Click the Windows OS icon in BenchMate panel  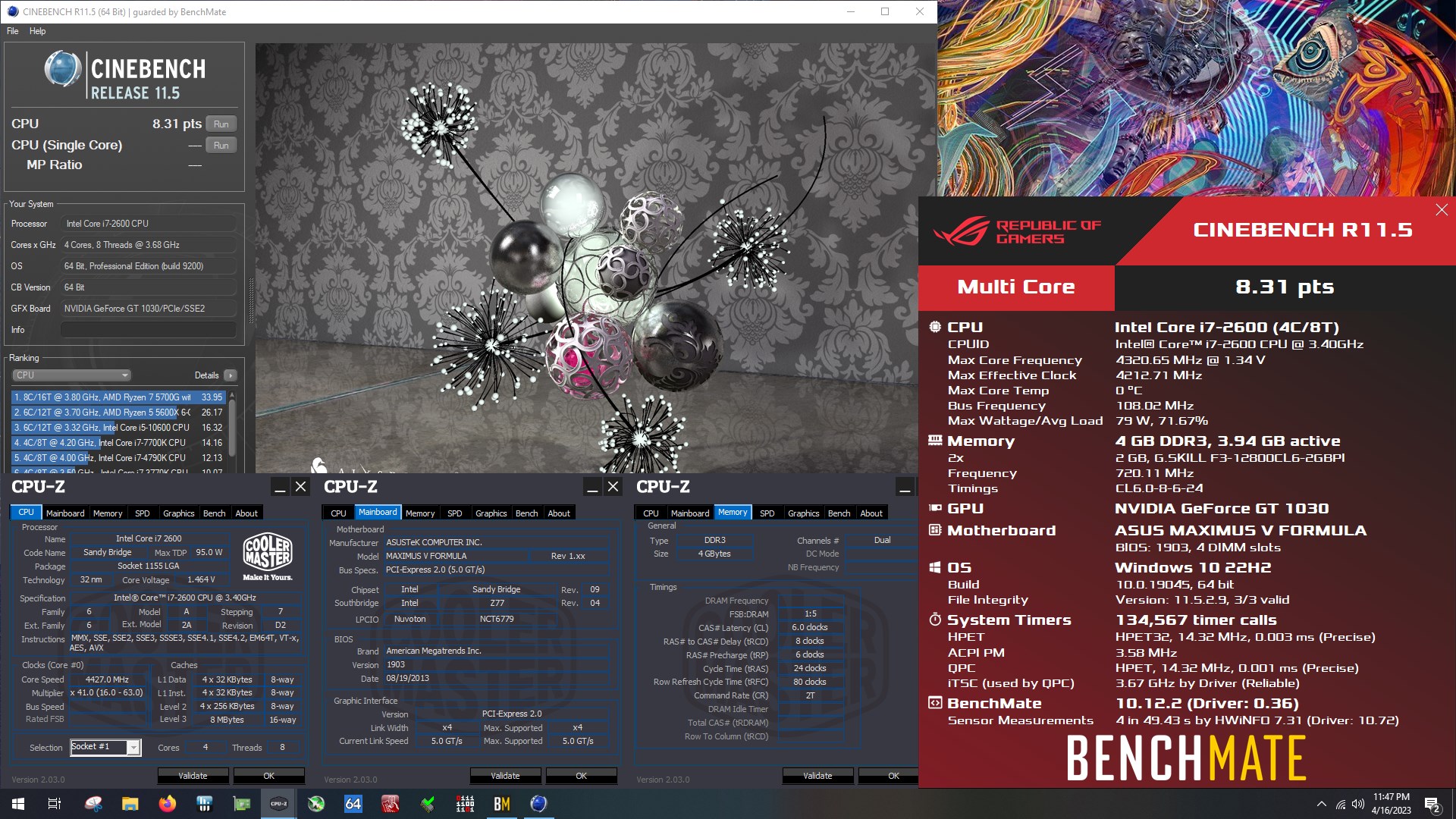[x=935, y=567]
